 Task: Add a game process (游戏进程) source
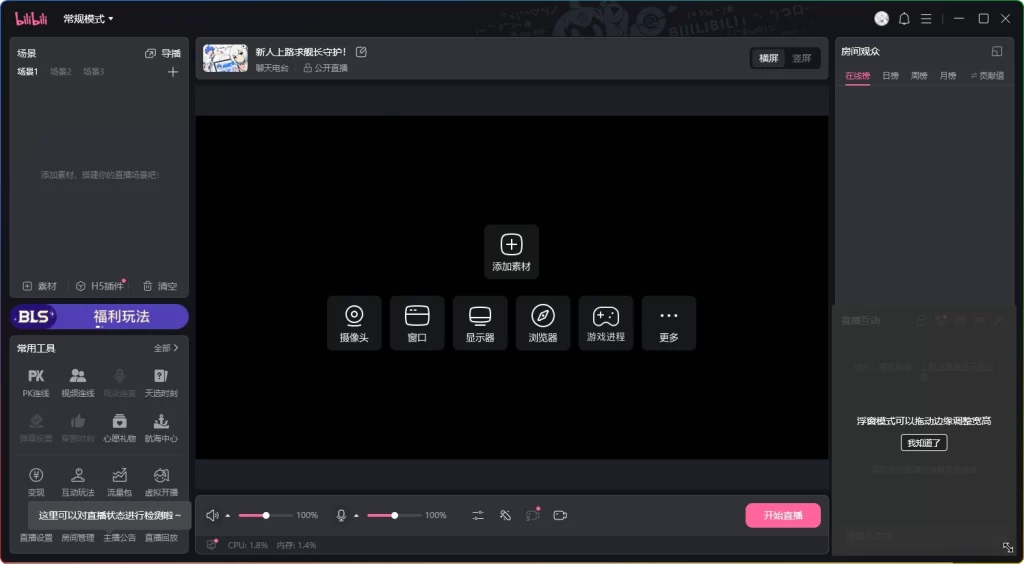click(x=605, y=323)
